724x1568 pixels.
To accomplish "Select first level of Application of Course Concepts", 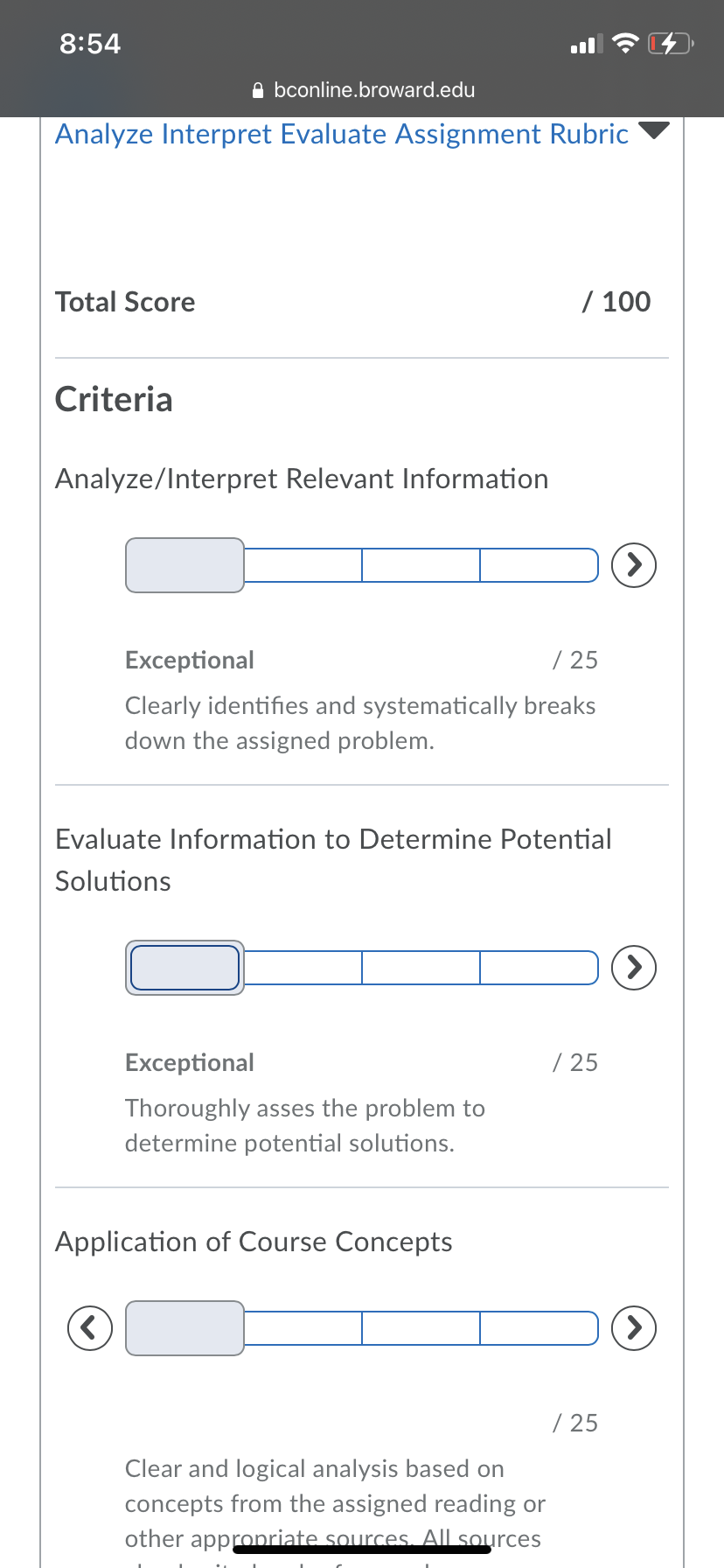I will click(x=184, y=1328).
